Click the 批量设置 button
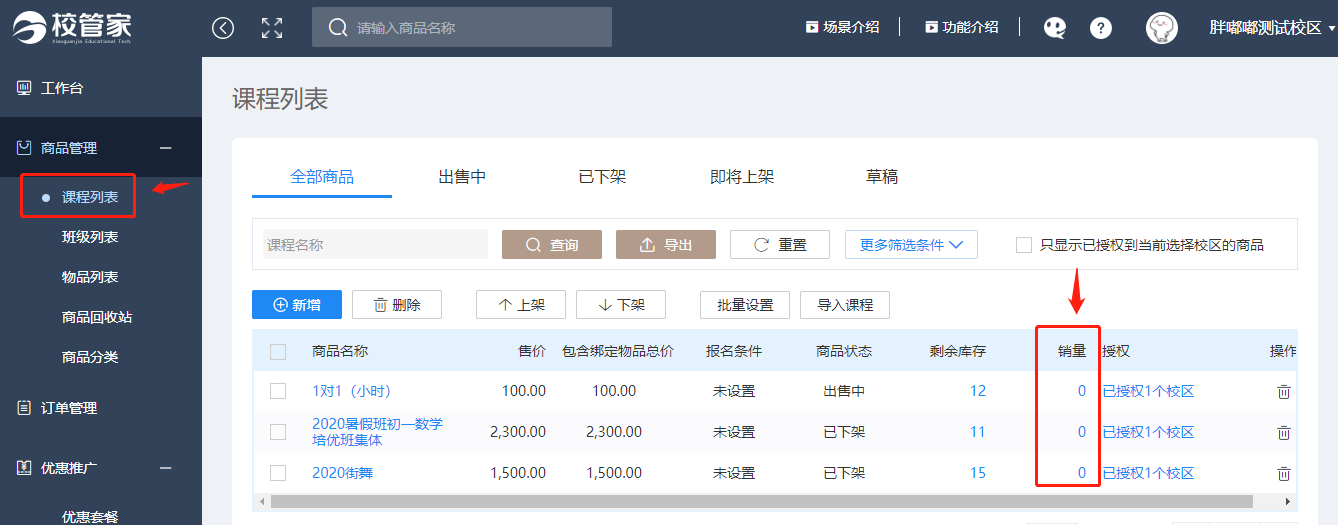Screen dimensions: 1338x525 coord(745,305)
